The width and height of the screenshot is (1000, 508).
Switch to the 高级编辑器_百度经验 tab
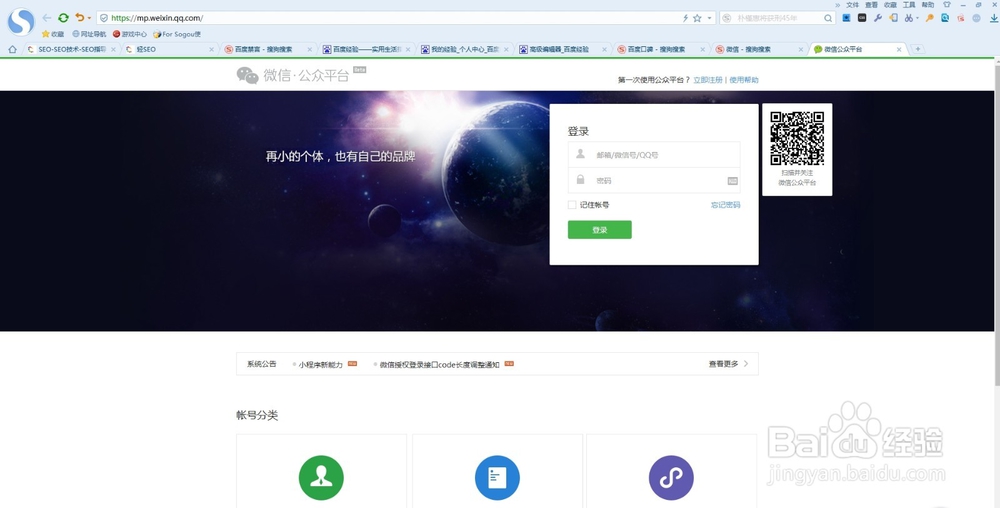(x=562, y=49)
